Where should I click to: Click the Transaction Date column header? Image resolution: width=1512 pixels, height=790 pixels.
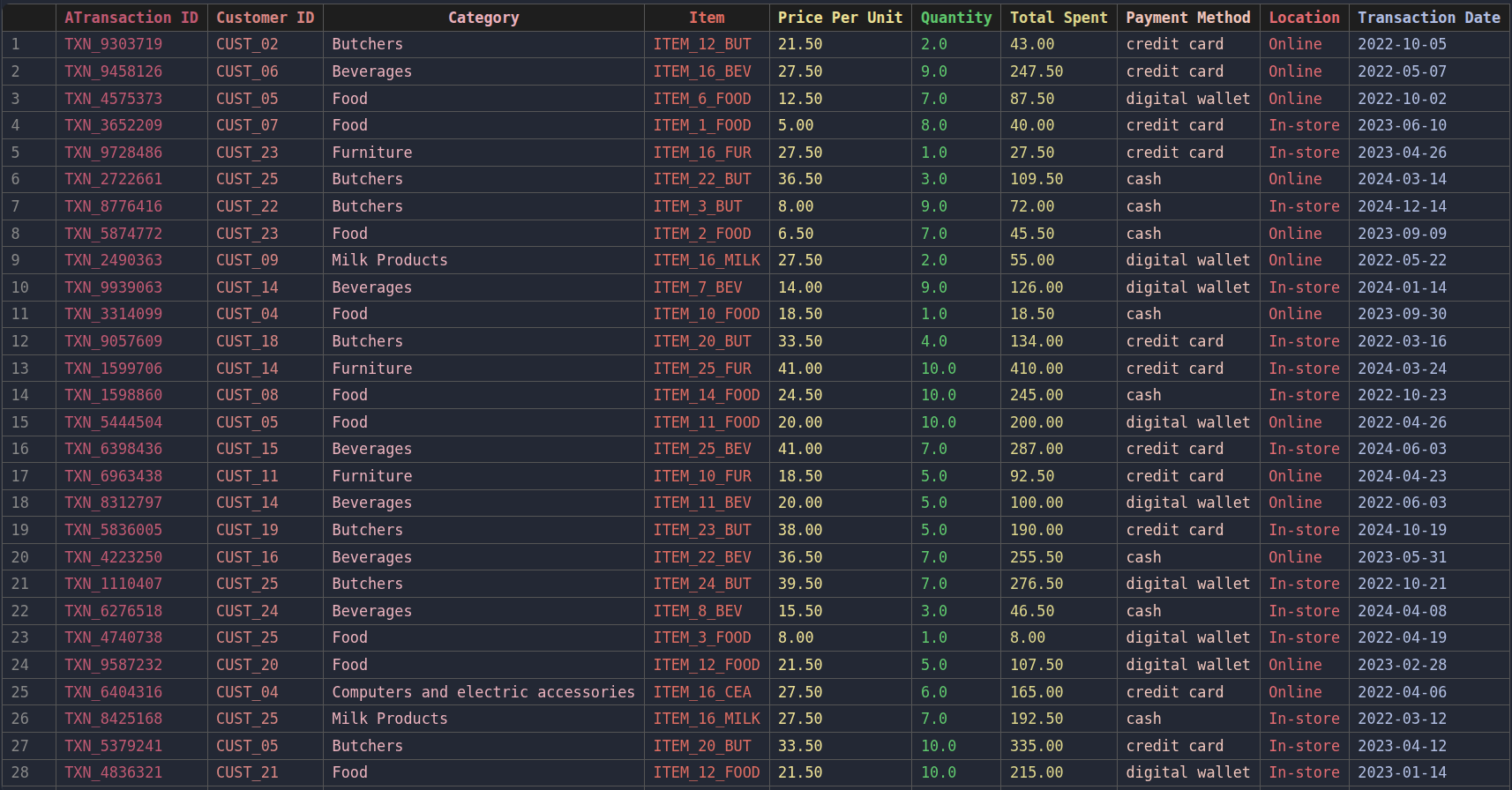[x=1429, y=18]
